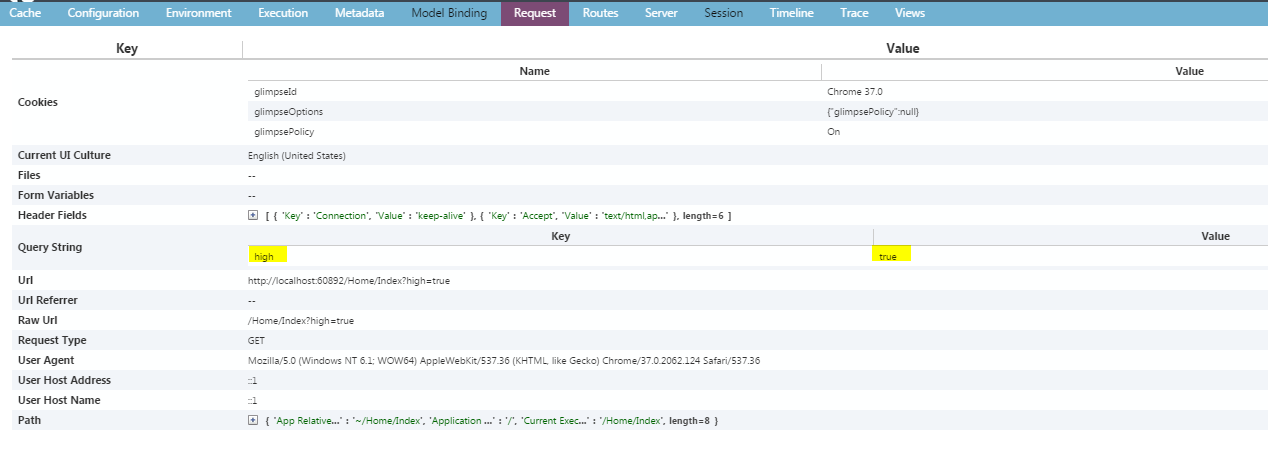Expand the Header Fields plus box
The image size is (1268, 449).
tap(253, 215)
